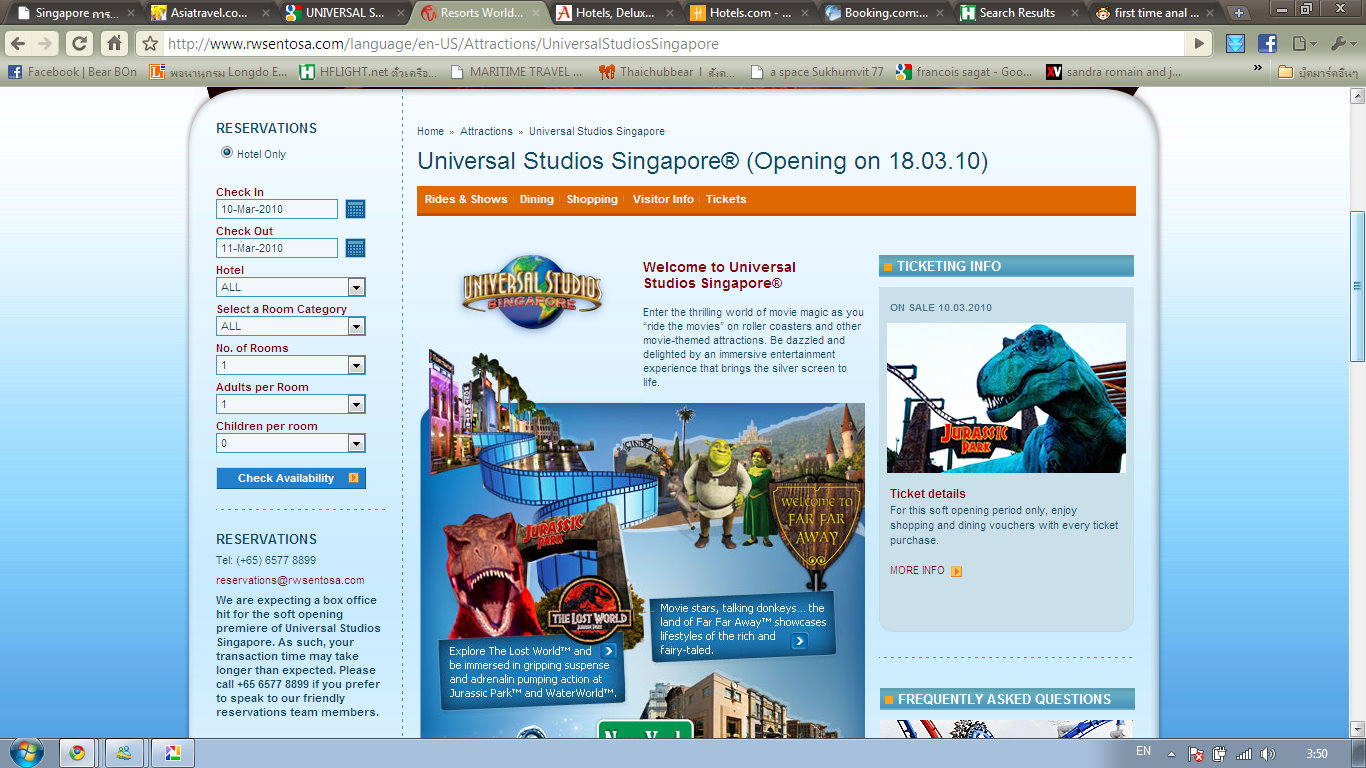Click the Jurassic Park ticketing image
This screenshot has width=1366, height=768.
pyautogui.click(x=1006, y=398)
